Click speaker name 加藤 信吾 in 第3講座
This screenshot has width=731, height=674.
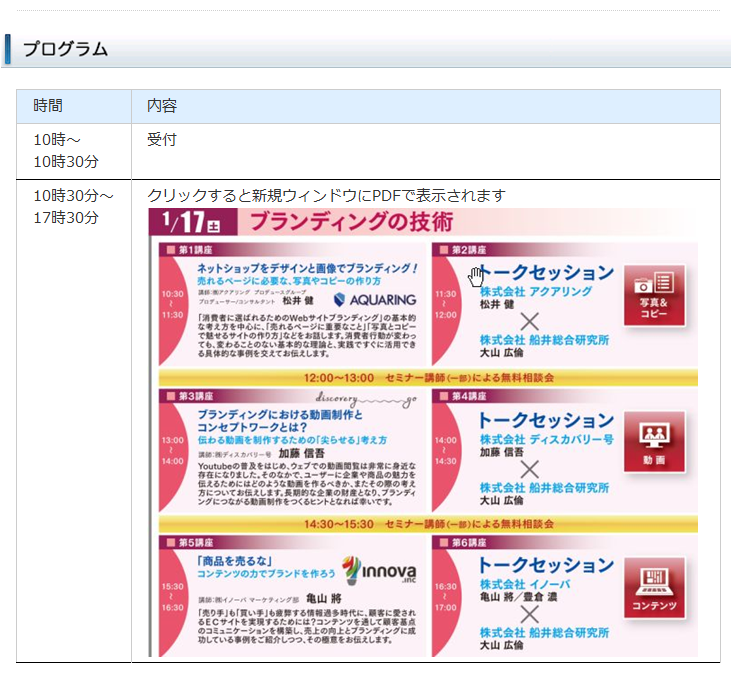[x=301, y=453]
